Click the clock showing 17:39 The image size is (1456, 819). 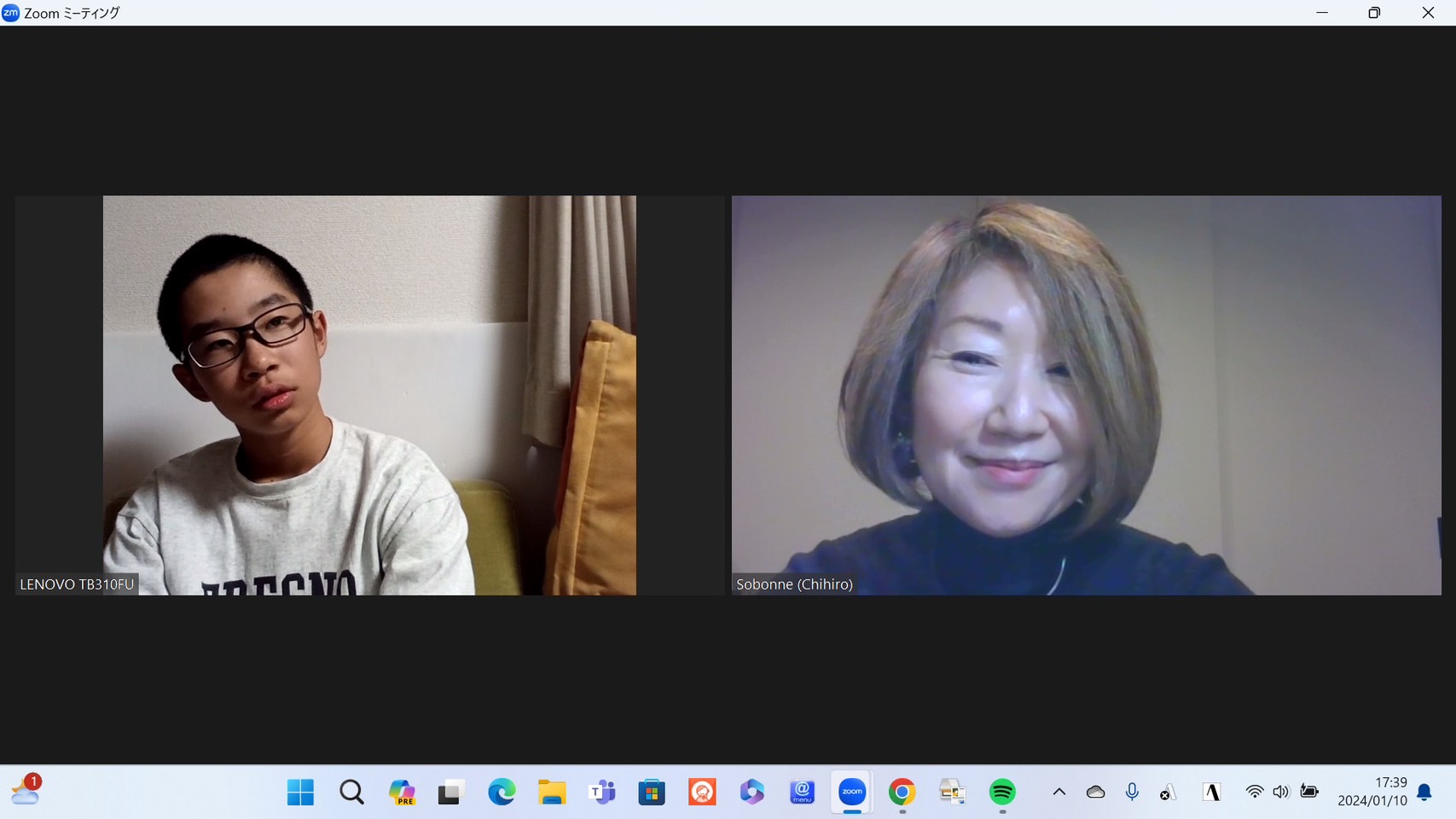tap(1372, 792)
